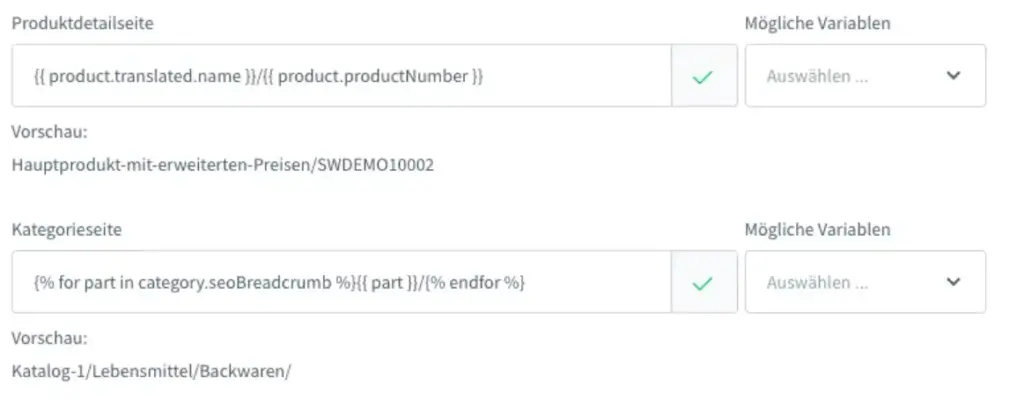The image size is (1024, 400).
Task: Place cursor on product.productNumber variable text
Action: tap(373, 76)
